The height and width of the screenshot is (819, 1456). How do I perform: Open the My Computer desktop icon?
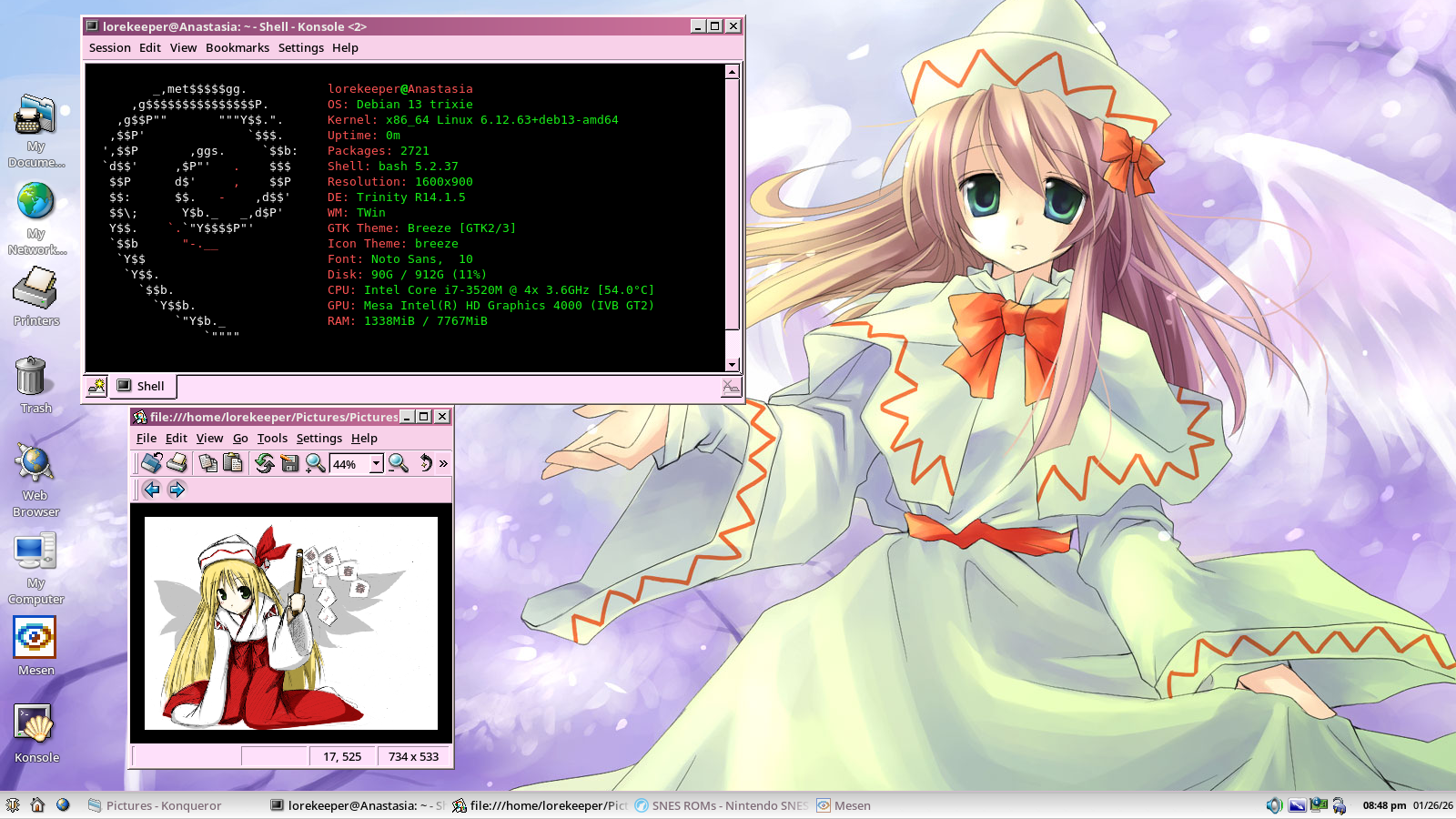(x=35, y=567)
